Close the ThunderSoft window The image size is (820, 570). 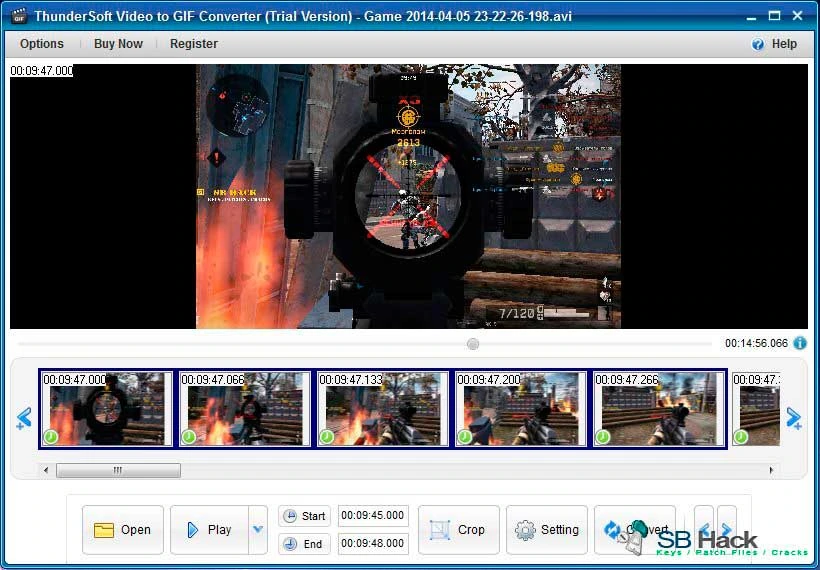798,16
